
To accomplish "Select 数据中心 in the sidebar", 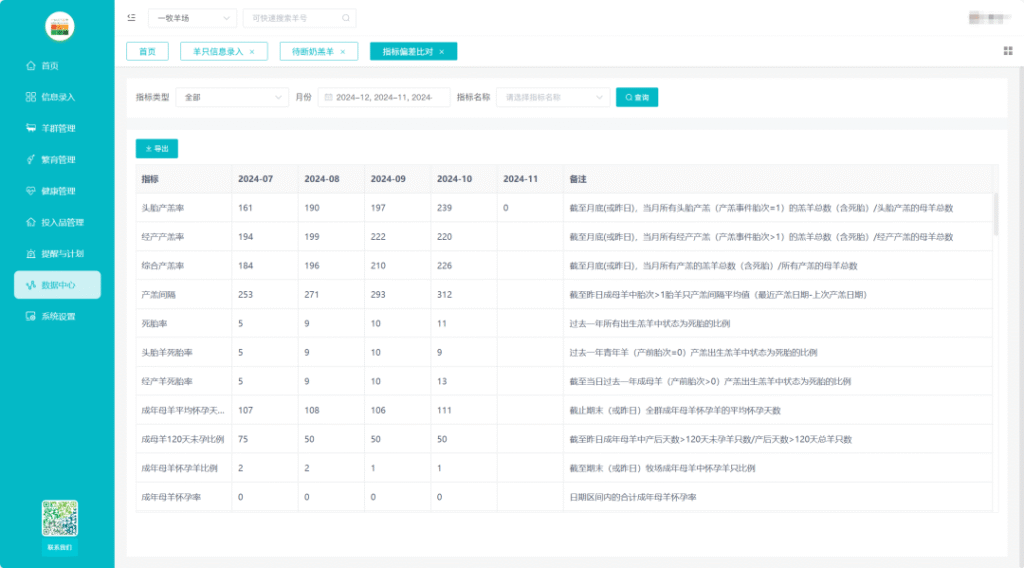I will coord(57,285).
